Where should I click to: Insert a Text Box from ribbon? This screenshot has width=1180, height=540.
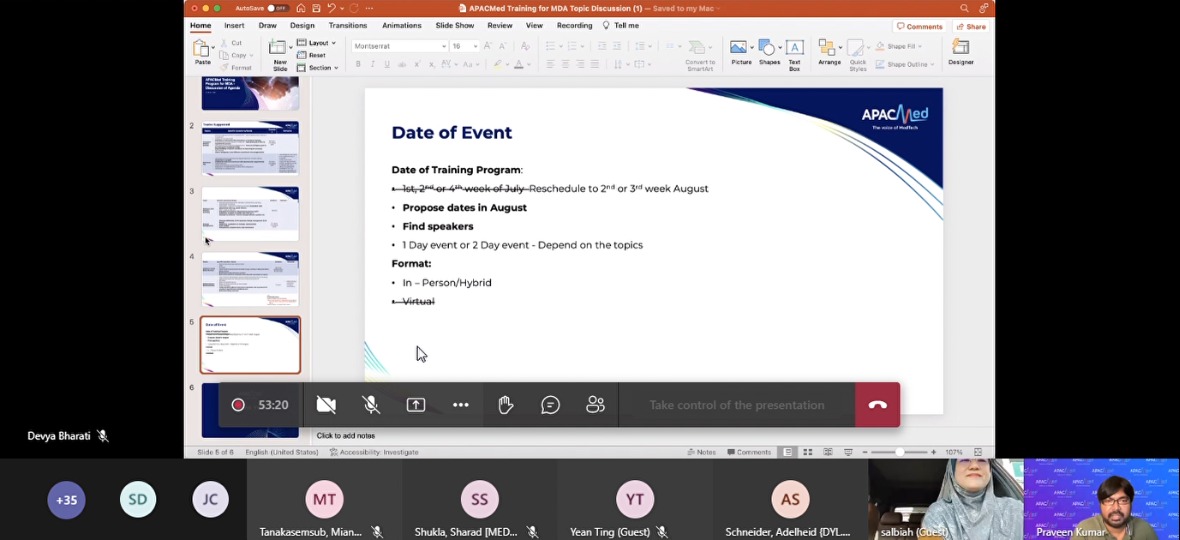[x=794, y=52]
